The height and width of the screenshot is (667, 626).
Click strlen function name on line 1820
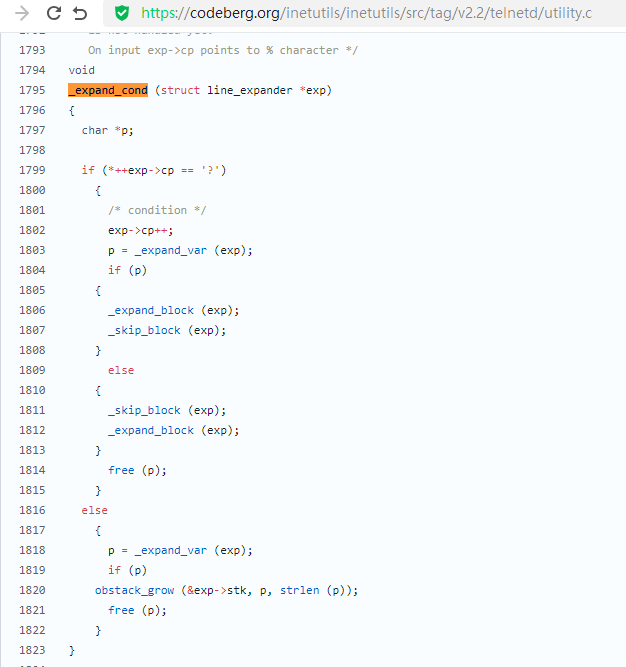[x=299, y=590]
